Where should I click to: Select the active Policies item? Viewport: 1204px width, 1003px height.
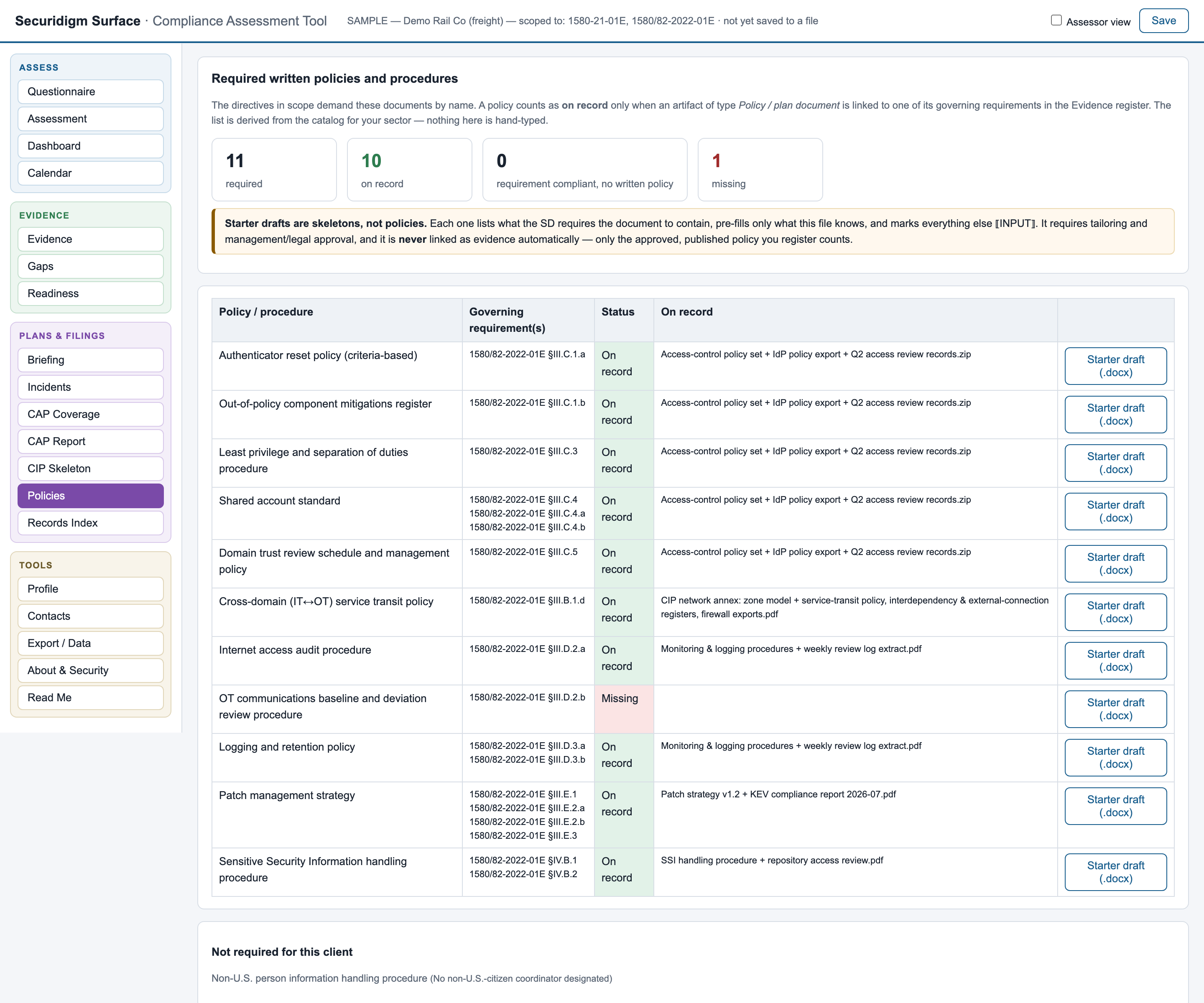(x=91, y=496)
